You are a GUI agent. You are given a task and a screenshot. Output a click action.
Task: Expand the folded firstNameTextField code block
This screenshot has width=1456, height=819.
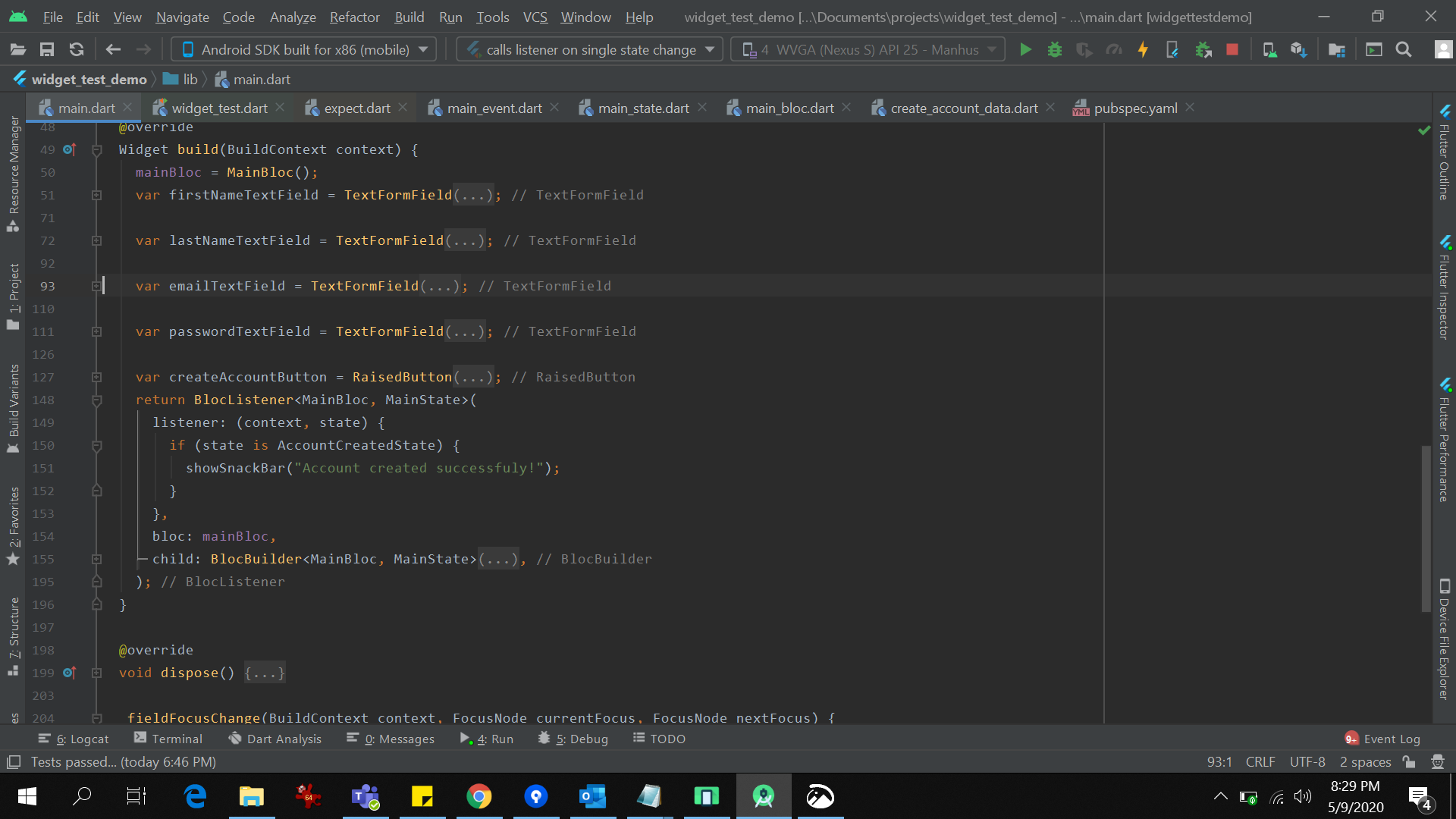point(96,195)
